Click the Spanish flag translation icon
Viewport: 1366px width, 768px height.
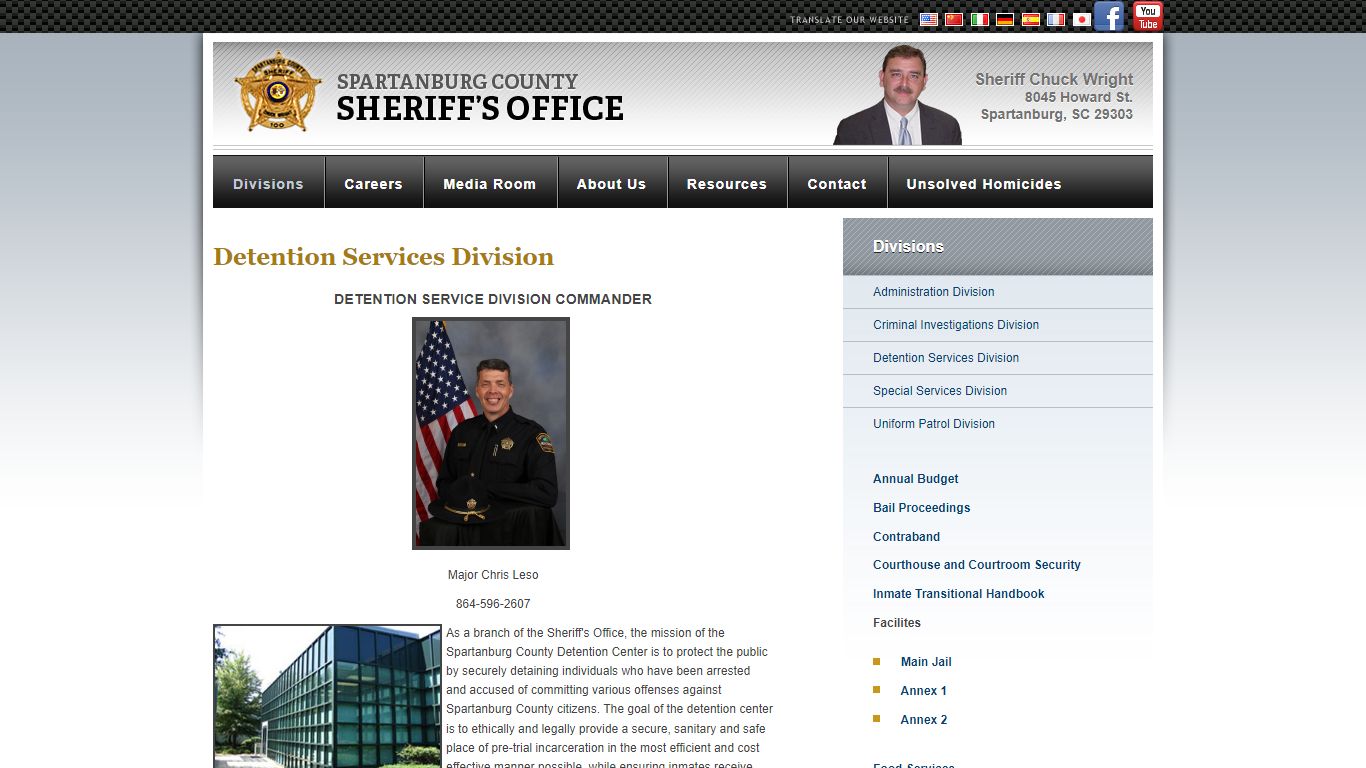click(x=1031, y=19)
